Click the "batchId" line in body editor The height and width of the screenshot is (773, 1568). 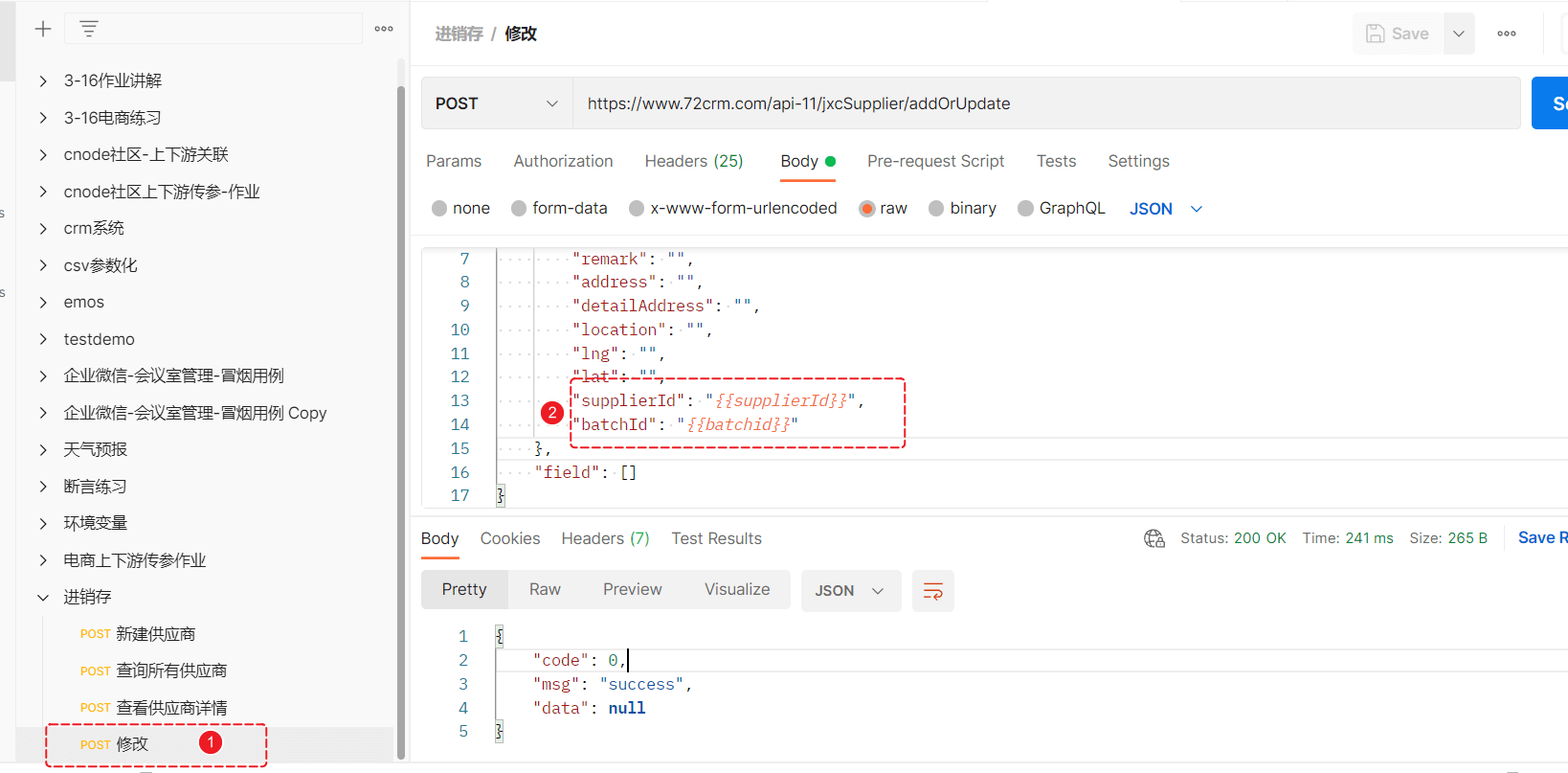click(684, 424)
